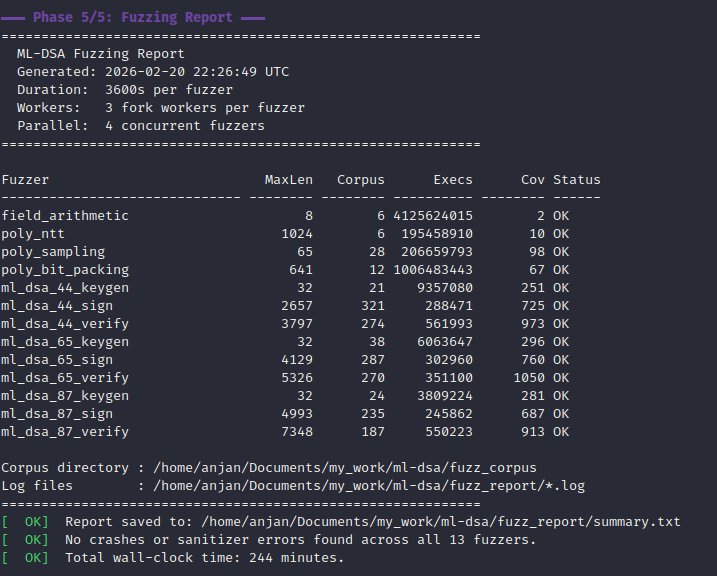Click the 'Execs' column header

point(453,180)
